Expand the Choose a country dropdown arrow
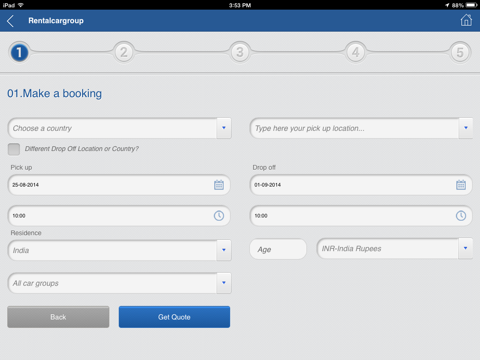Image resolution: width=480 pixels, height=360 pixels. click(x=224, y=128)
